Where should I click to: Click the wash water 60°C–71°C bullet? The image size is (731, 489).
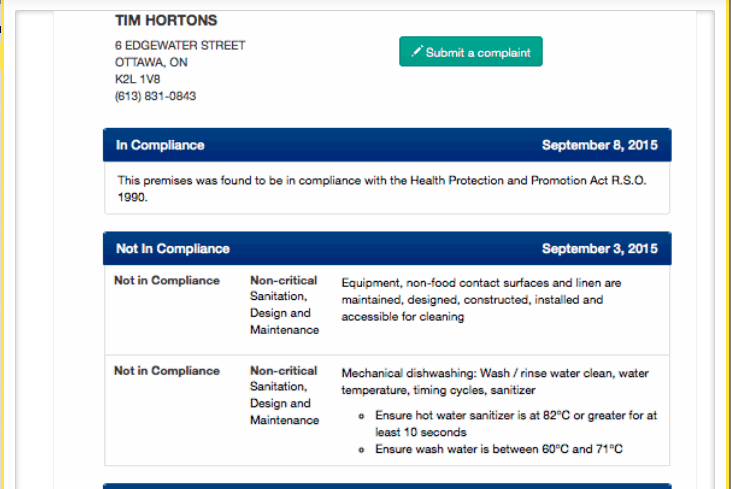point(499,450)
